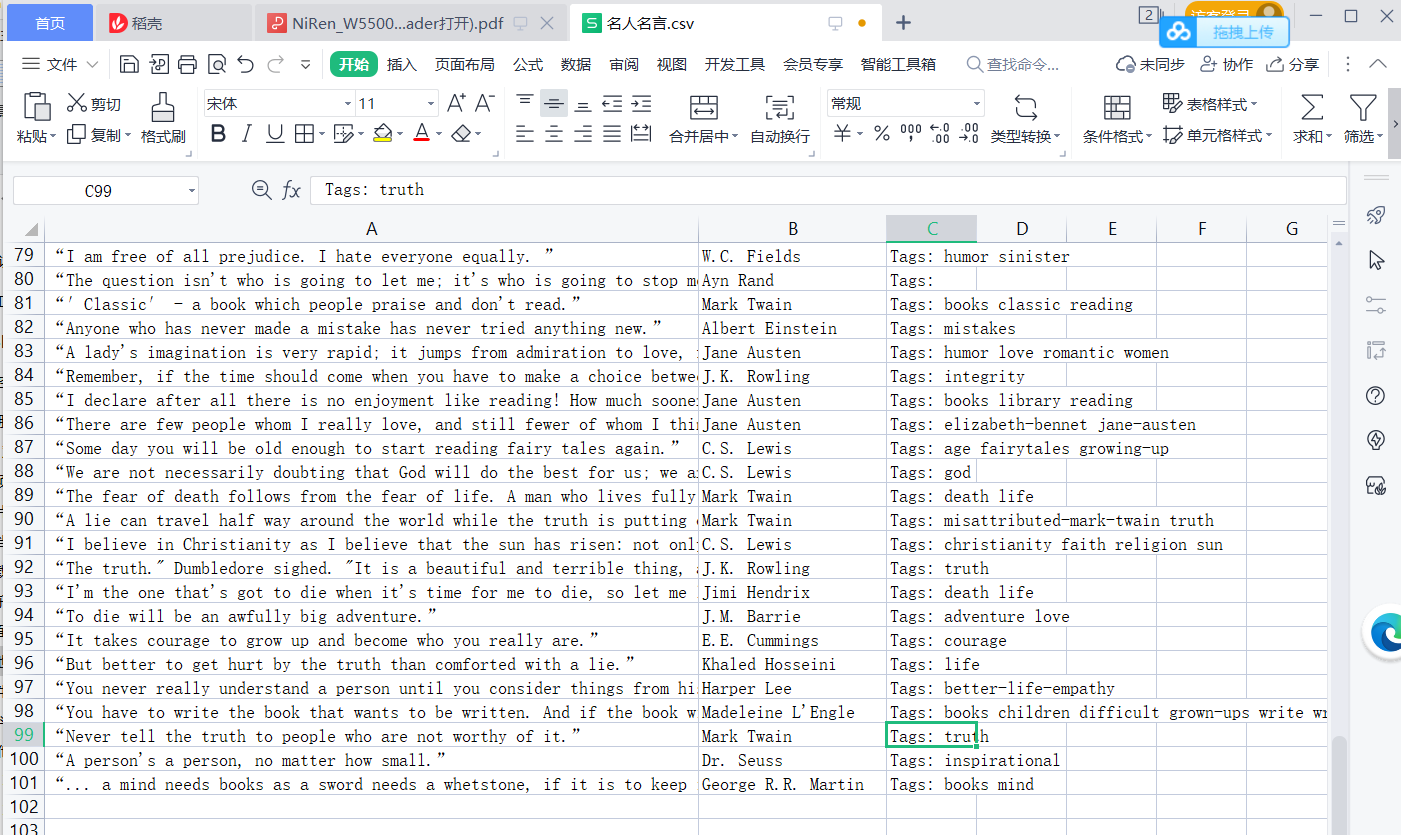The height and width of the screenshot is (835, 1401).
Task: Click the Collaborate (协作) button
Action: (x=1227, y=64)
